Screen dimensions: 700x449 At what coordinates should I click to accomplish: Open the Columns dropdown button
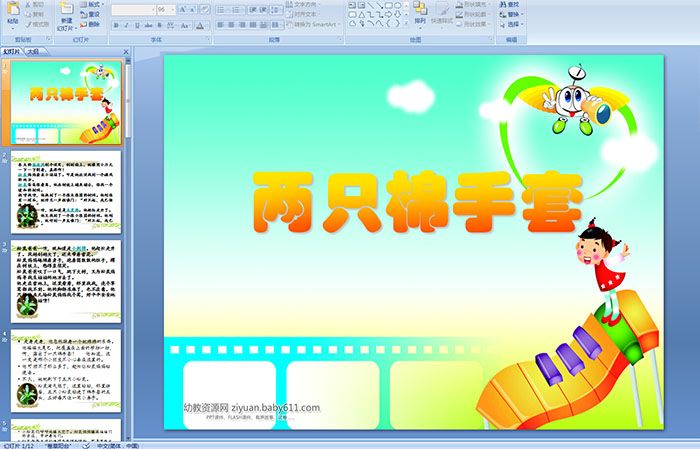click(x=276, y=25)
